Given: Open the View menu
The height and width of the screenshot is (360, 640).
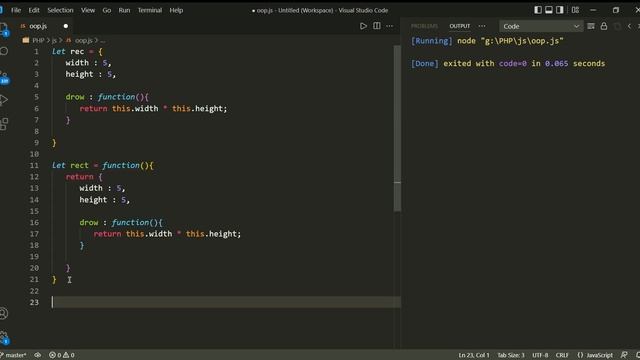Looking at the screenshot, I should click(x=88, y=10).
